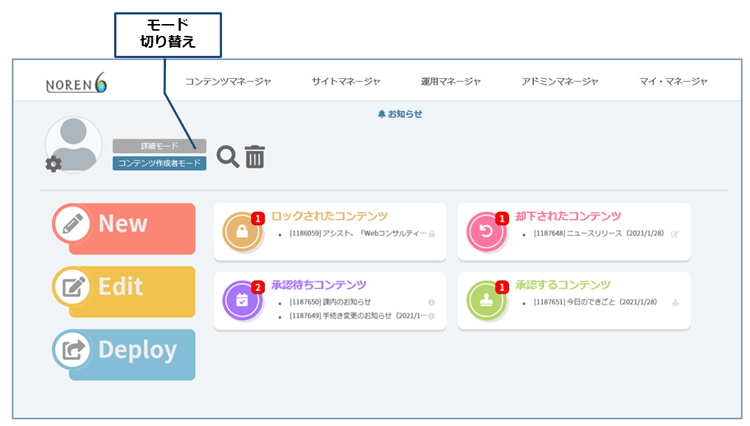Open the マイ・マネージャ menu
Screen dimensions: 750x426
point(673,82)
